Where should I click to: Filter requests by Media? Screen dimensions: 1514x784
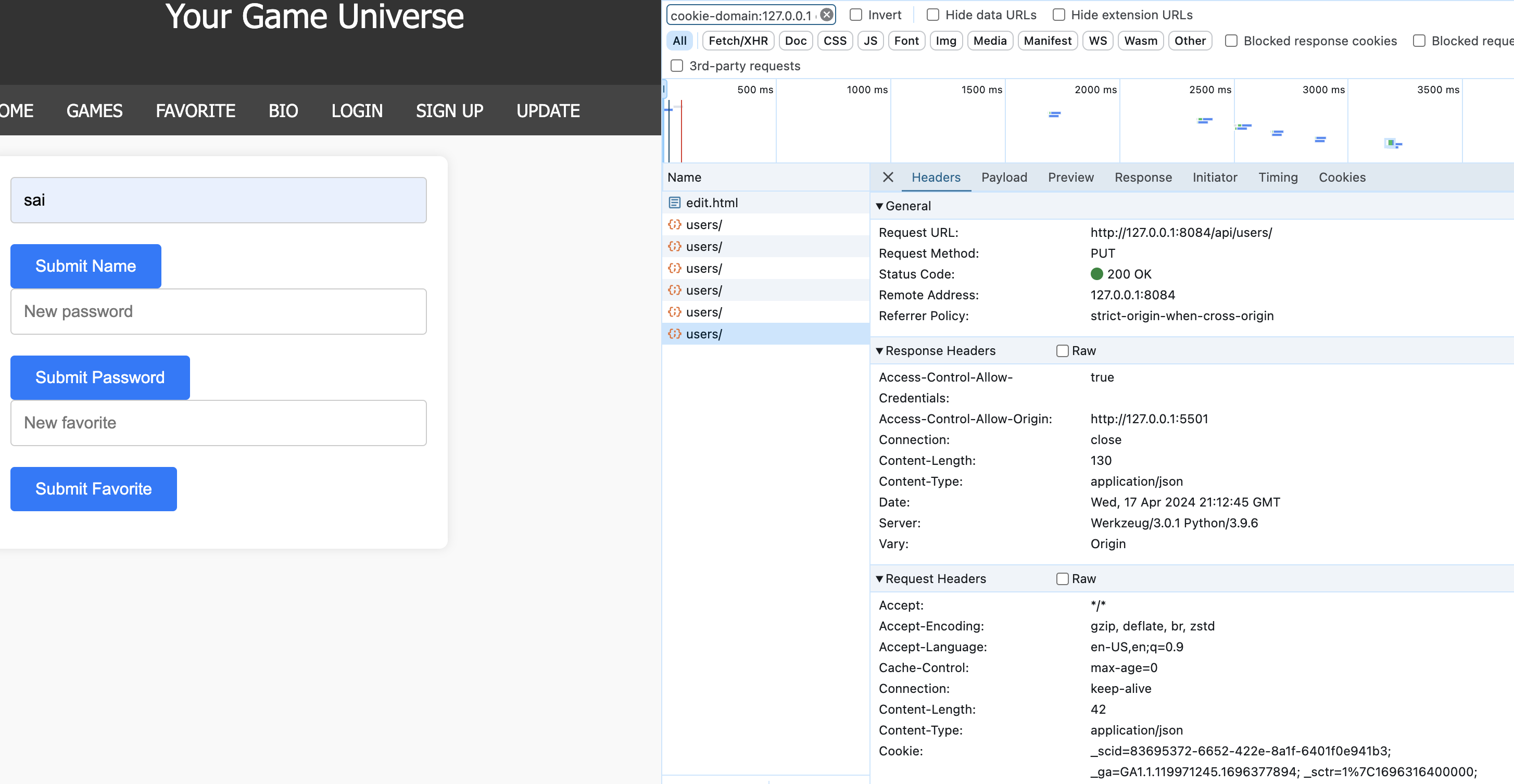pyautogui.click(x=990, y=41)
